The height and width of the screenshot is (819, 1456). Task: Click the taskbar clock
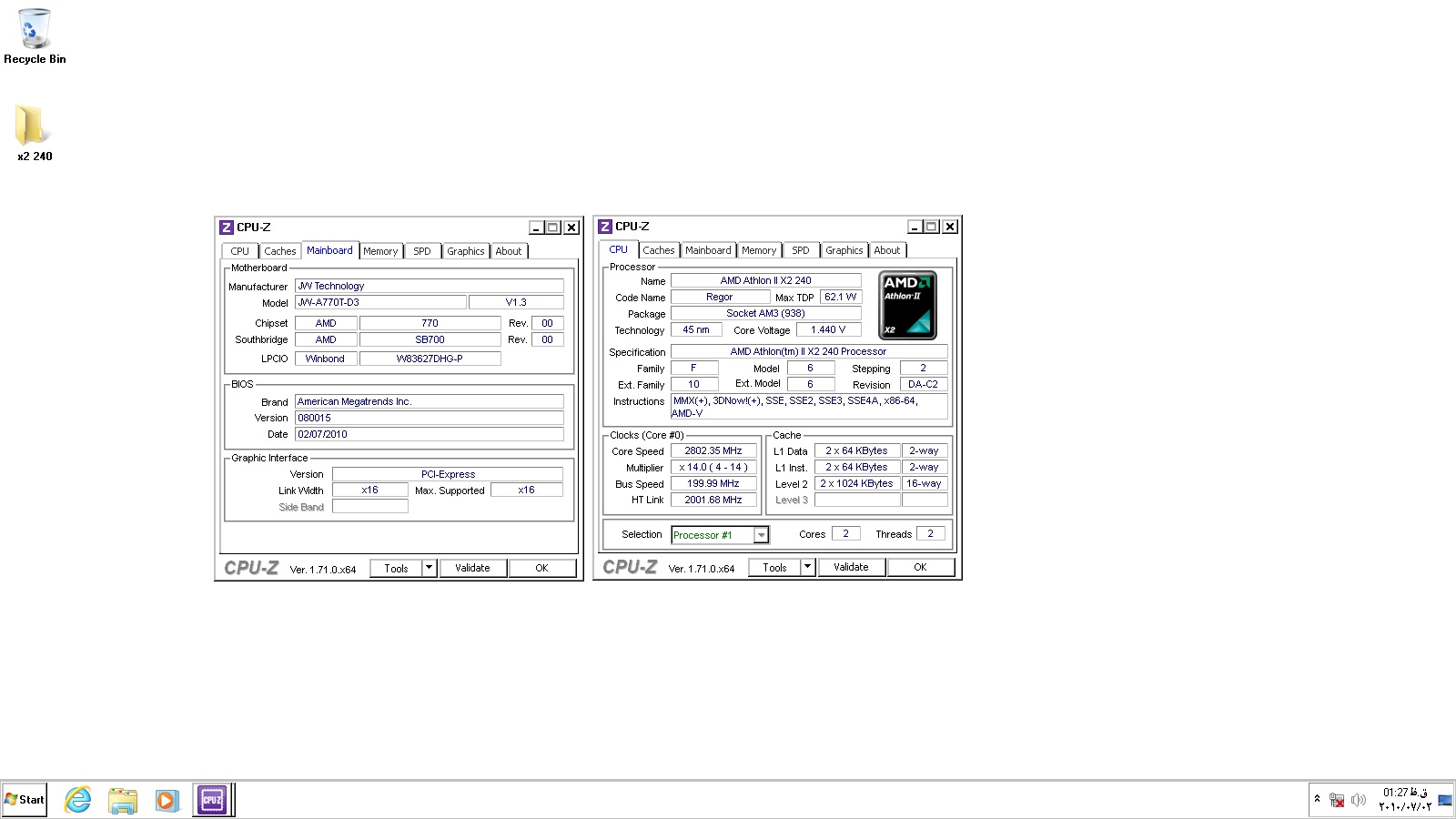point(1404,800)
